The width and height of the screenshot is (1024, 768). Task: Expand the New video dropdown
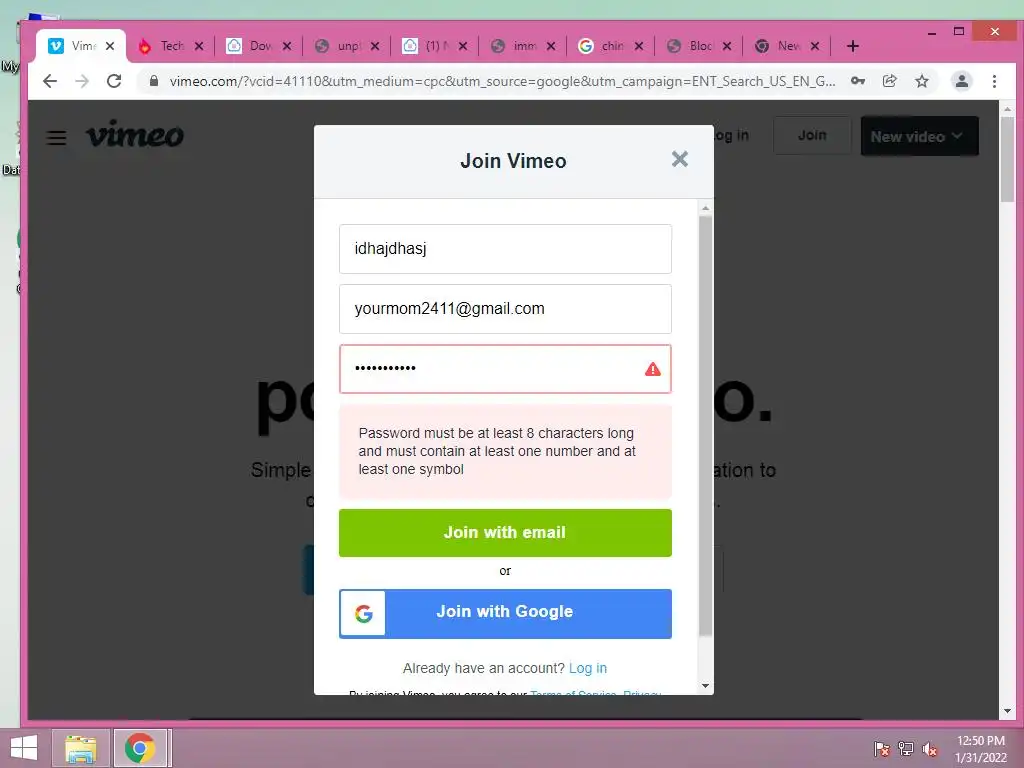click(920, 136)
